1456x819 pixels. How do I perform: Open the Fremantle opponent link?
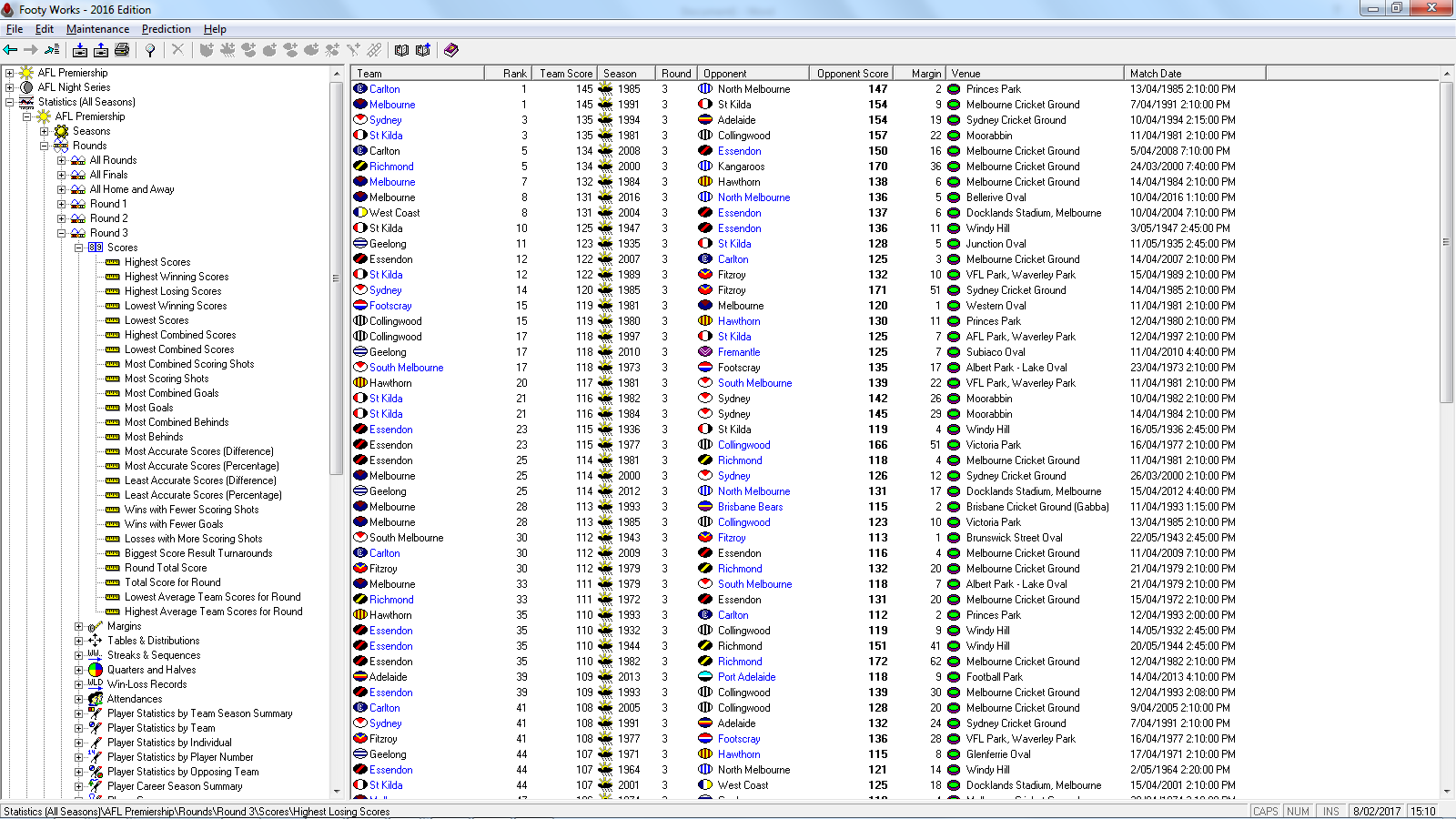point(739,352)
